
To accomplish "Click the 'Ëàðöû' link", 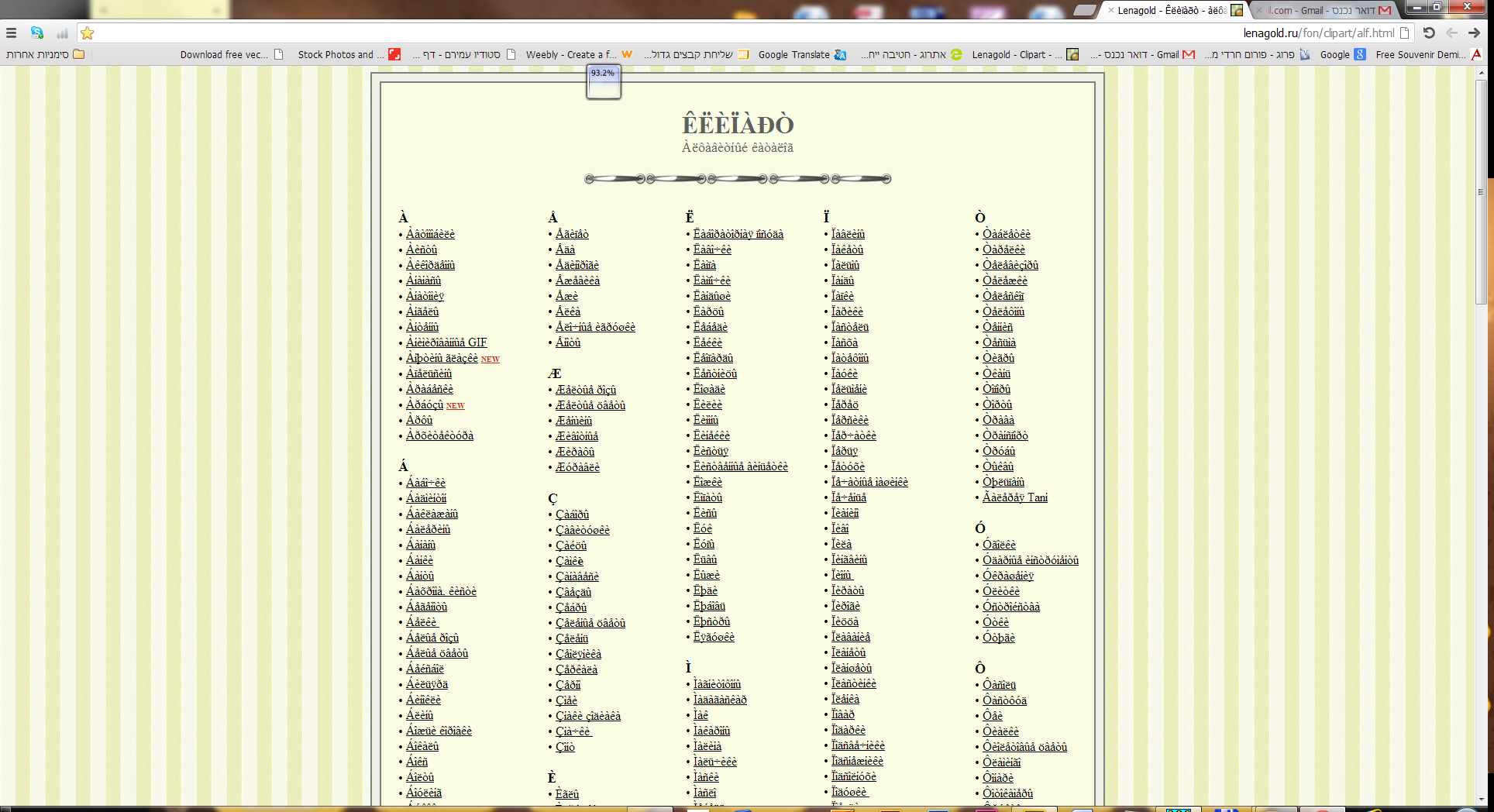I will pos(708,311).
